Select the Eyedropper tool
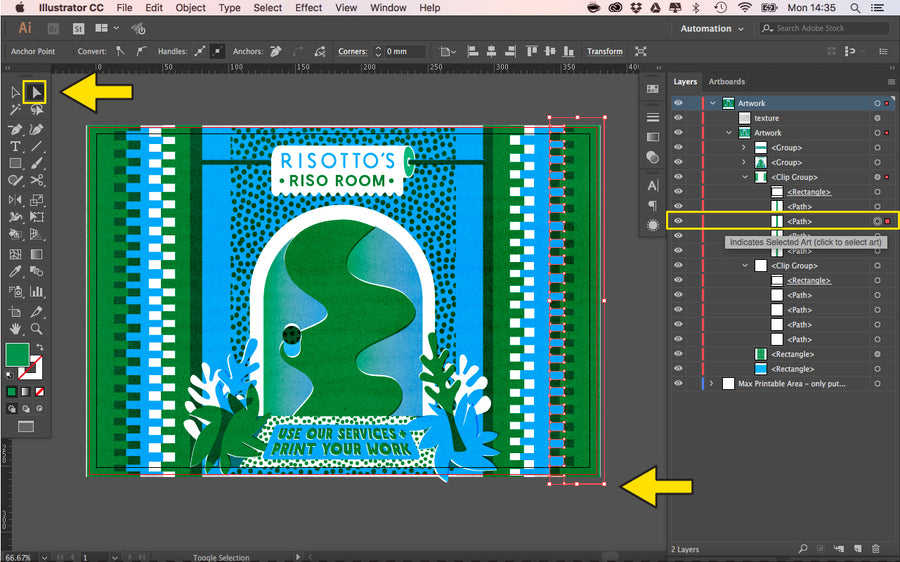Viewport: 900px width, 562px height. [x=15, y=272]
